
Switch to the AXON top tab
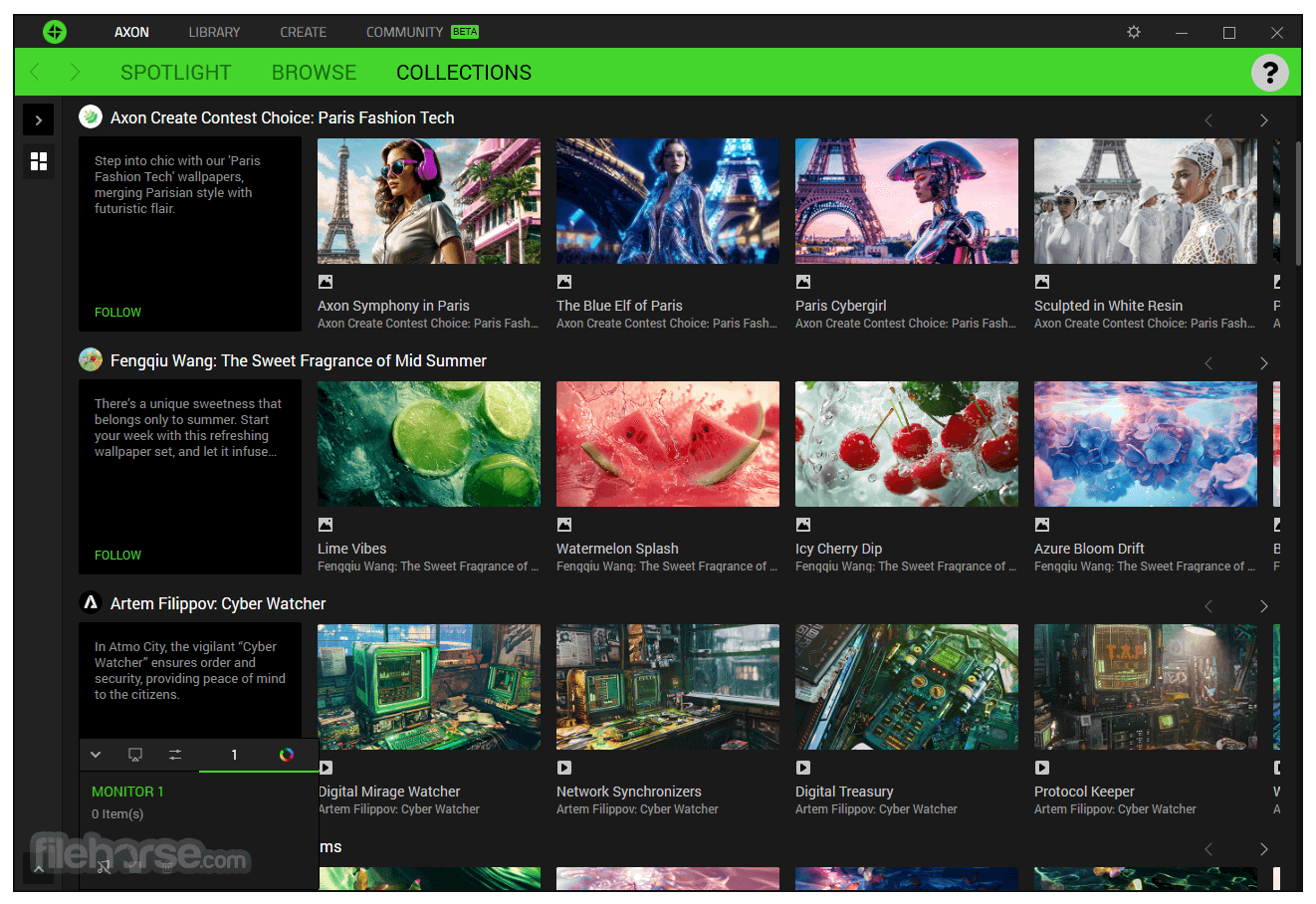pyautogui.click(x=131, y=32)
